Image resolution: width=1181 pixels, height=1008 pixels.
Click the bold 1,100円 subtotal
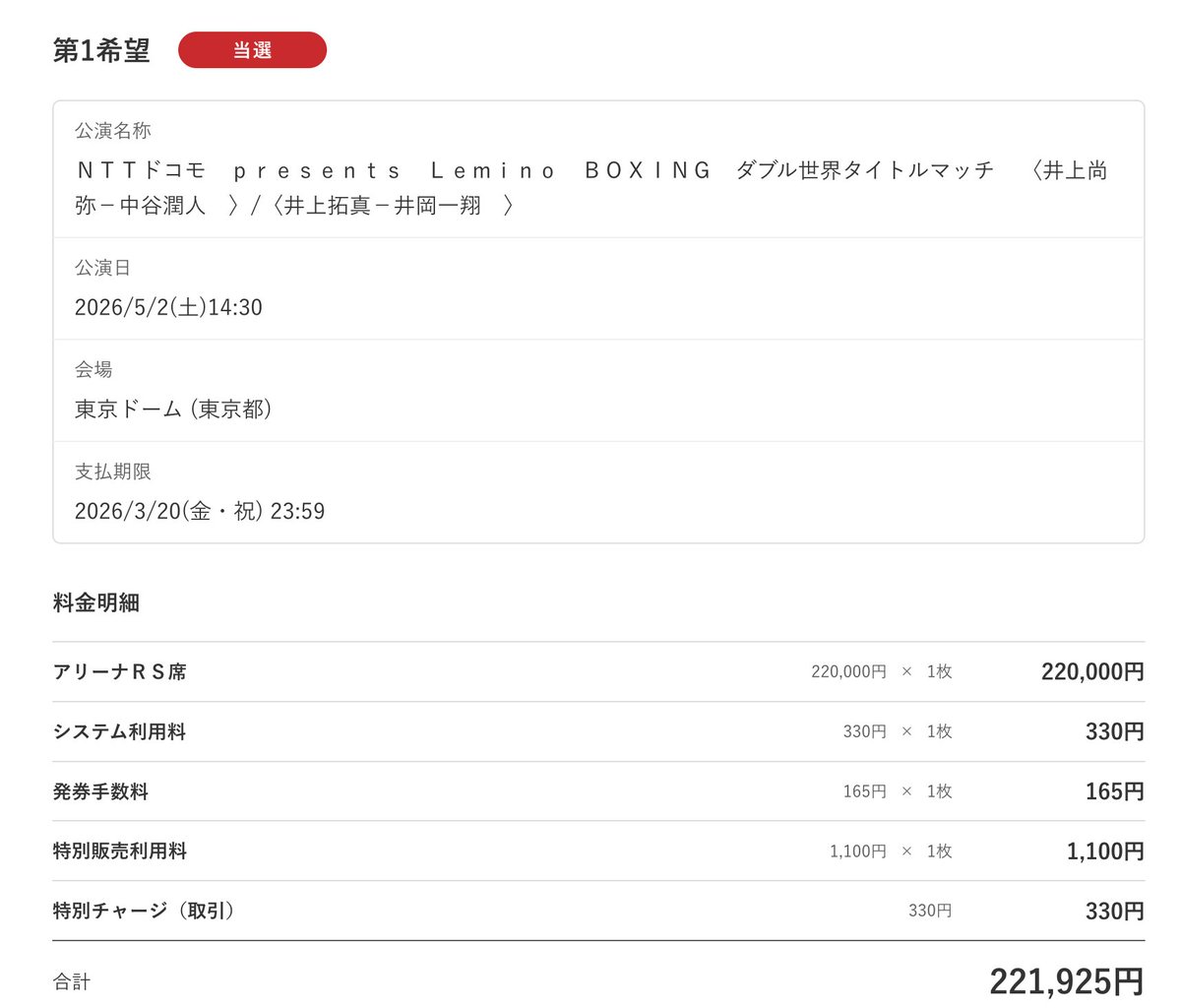point(1105,851)
